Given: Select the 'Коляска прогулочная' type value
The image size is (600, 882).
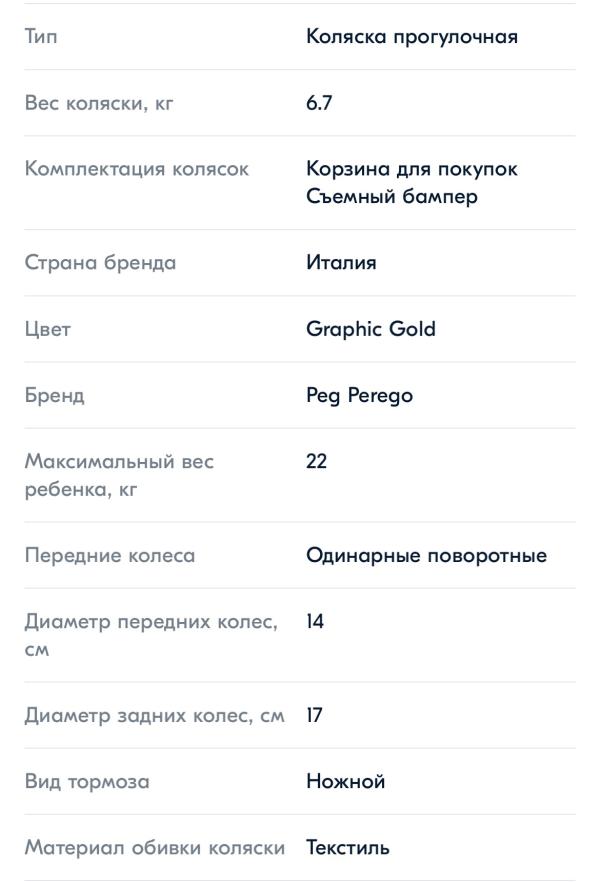Looking at the screenshot, I should point(412,37).
